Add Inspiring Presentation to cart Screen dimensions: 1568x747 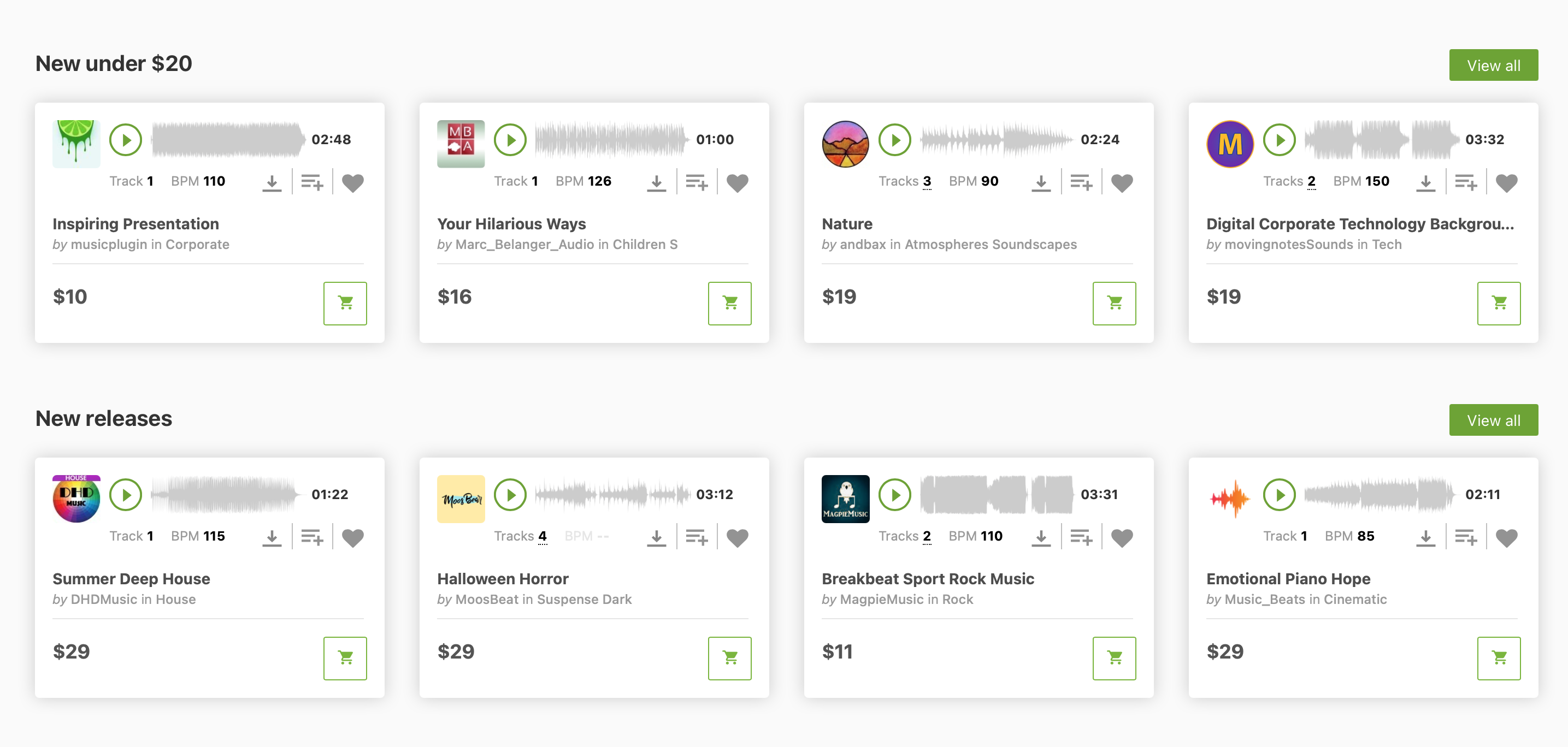coord(345,303)
